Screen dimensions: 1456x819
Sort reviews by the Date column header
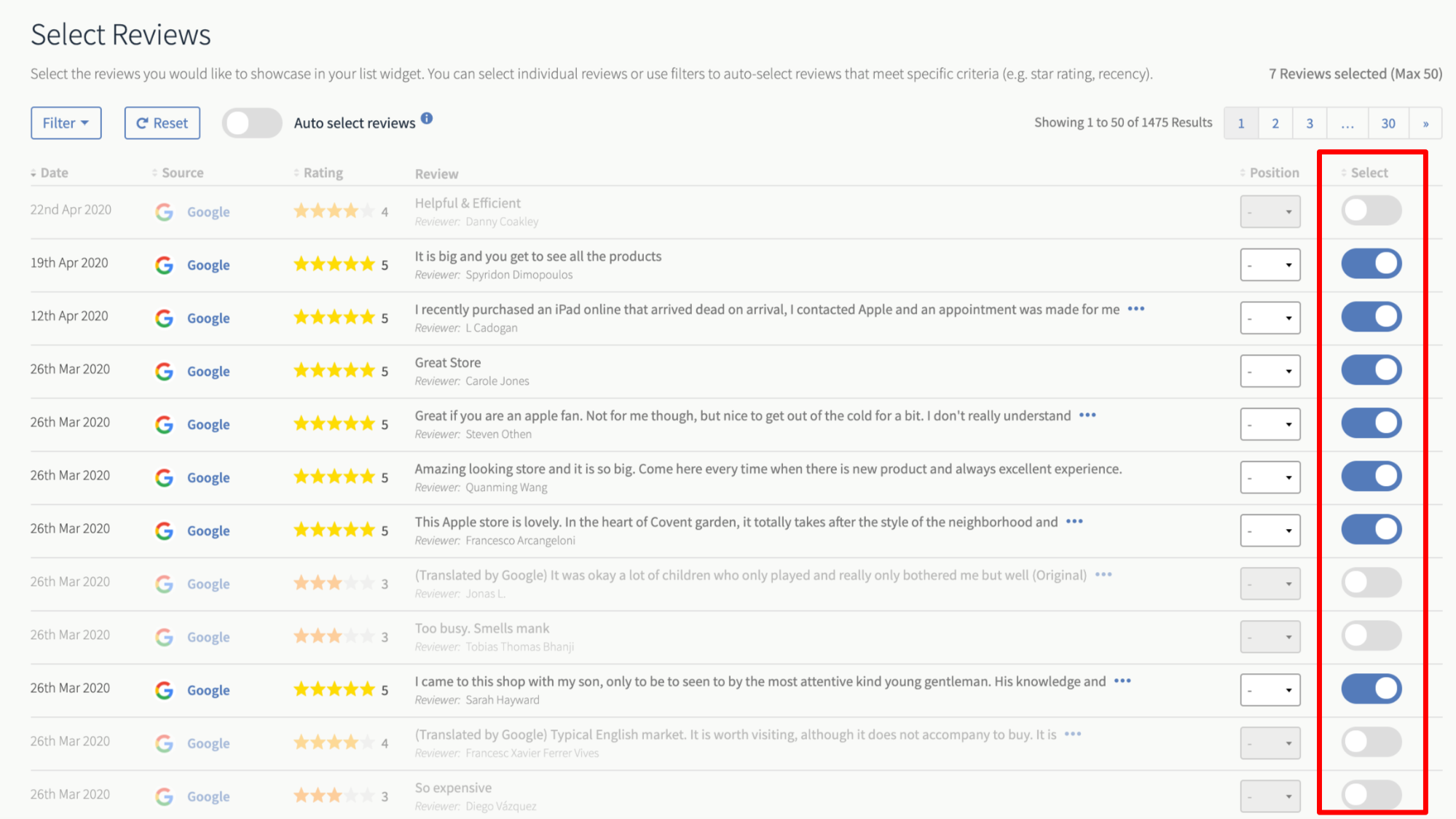50,173
